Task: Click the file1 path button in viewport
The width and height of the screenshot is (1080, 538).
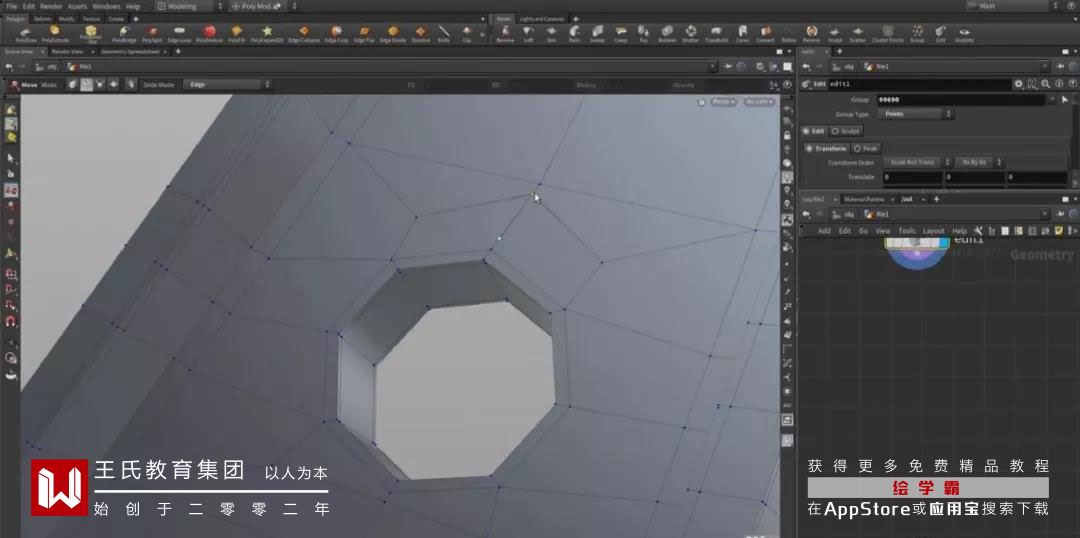Action: coord(79,67)
